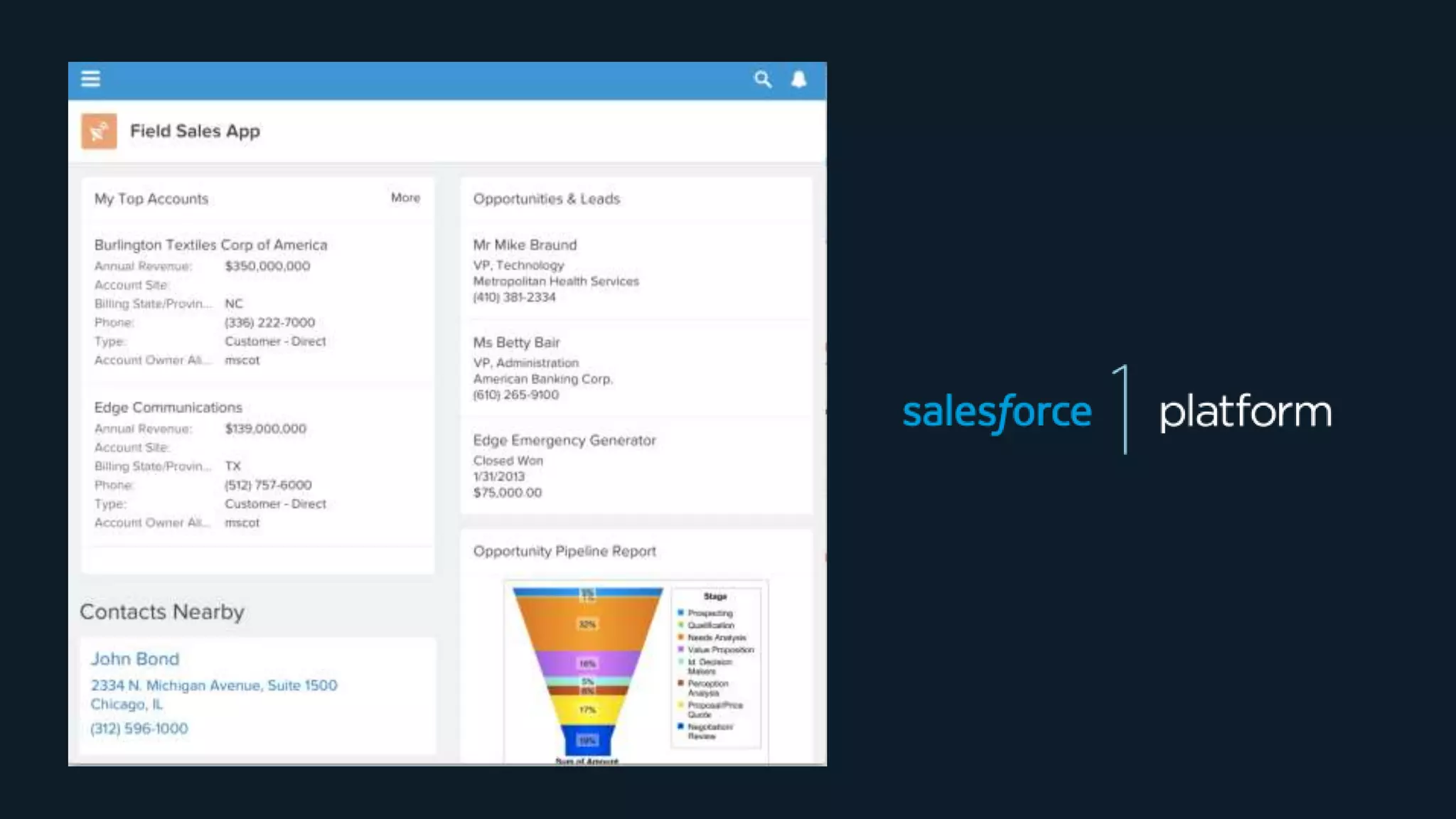Viewport: 1456px width, 819px height.
Task: Open the Edge Communications account
Action: [168, 407]
